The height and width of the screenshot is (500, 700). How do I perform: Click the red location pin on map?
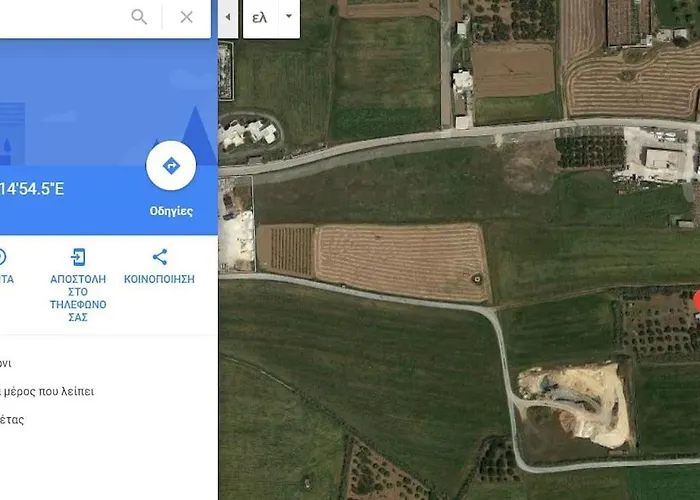[697, 301]
